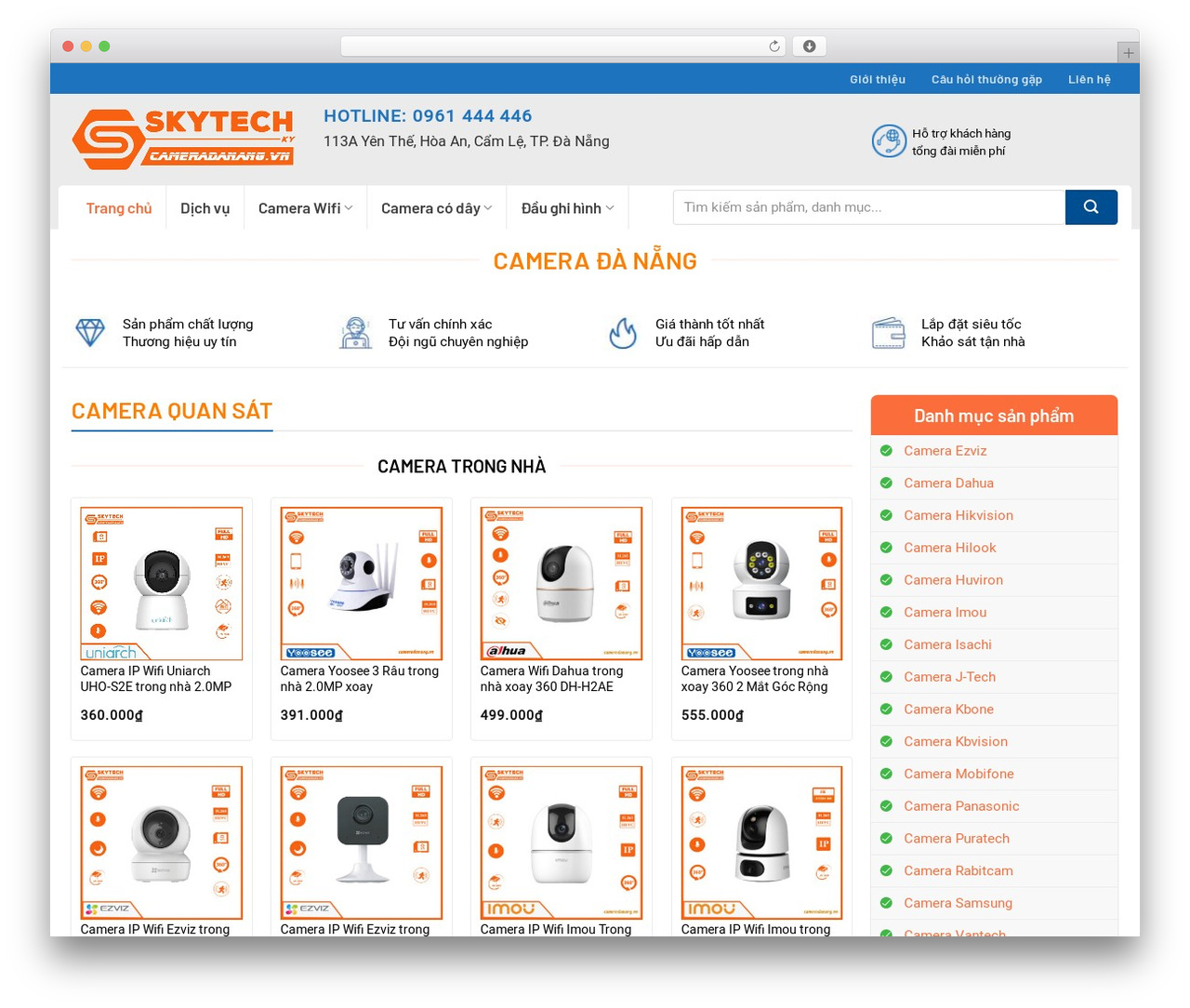Click the green check beside Camera Kbone
The height and width of the screenshot is (1008, 1190).
[886, 710]
